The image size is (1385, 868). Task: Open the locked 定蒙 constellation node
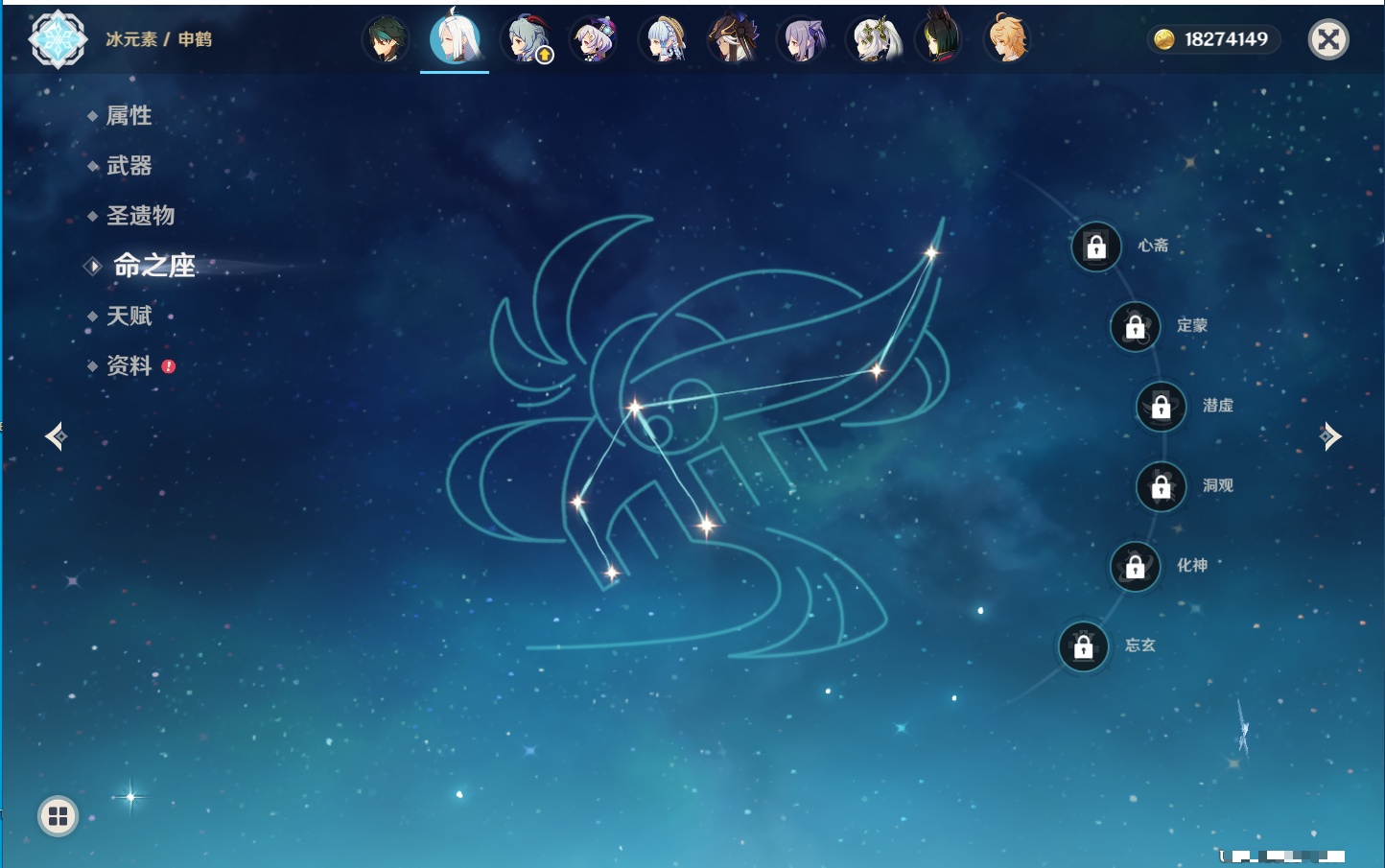(1136, 327)
